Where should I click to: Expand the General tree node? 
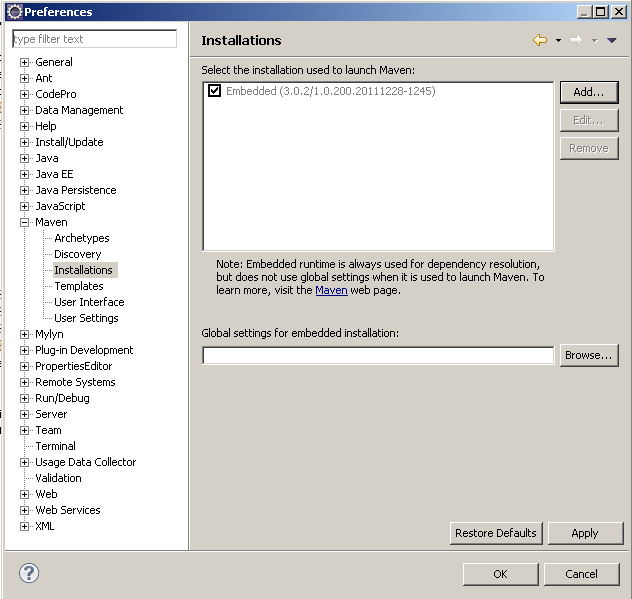pos(25,62)
